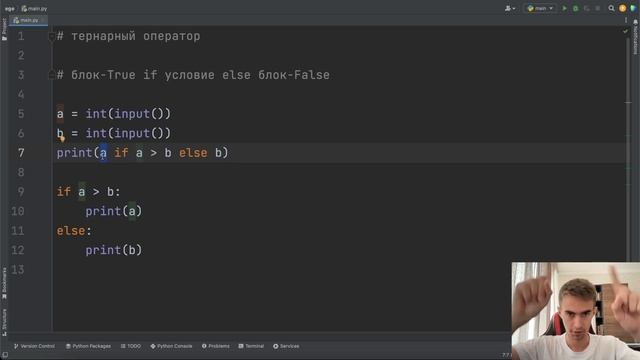Open Search Everywhere magnifier icon
The image size is (640, 360).
tap(611, 8)
